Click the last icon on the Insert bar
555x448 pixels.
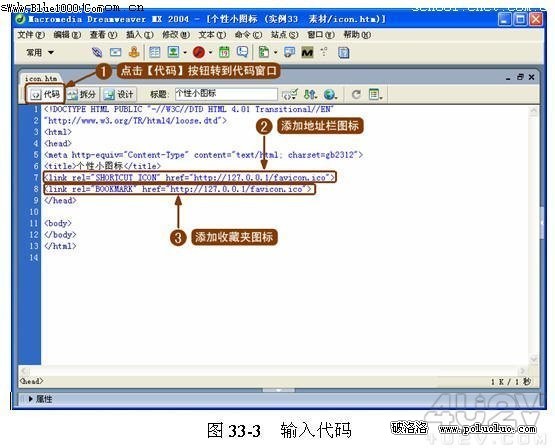(343, 52)
